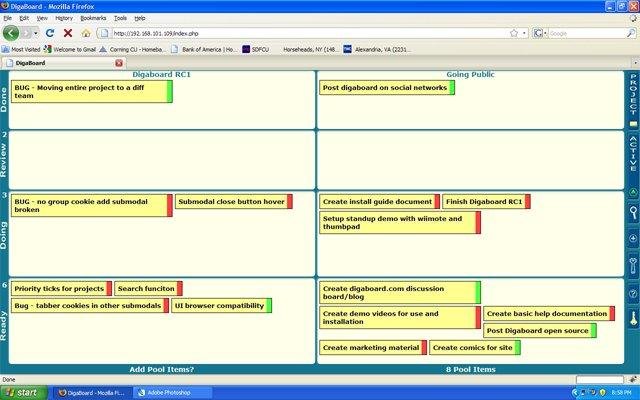This screenshot has height=400, width=640.
Task: Open the Corning CU bookmark
Action: [132, 49]
